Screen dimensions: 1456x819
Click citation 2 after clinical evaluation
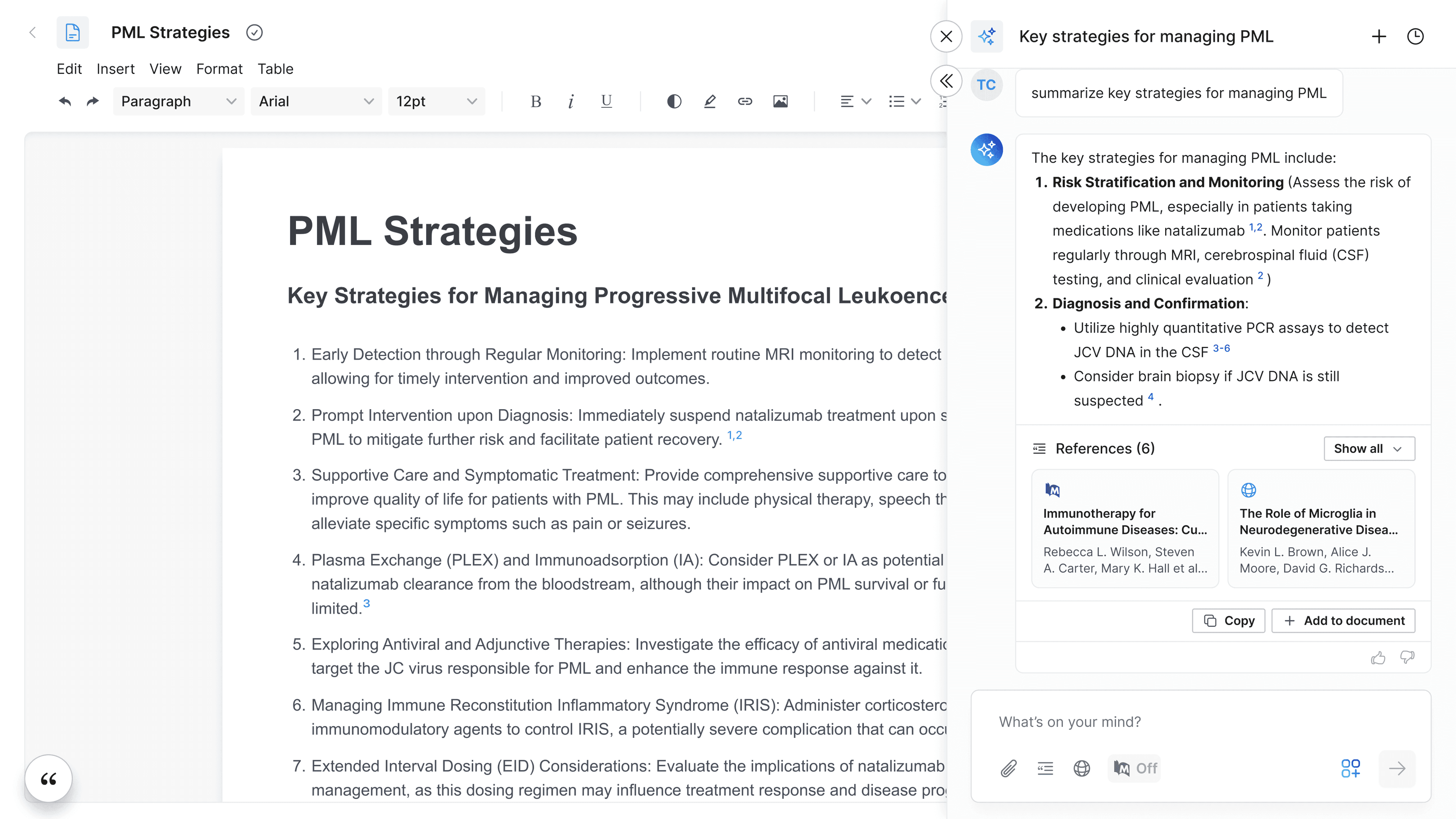pos(1260,276)
